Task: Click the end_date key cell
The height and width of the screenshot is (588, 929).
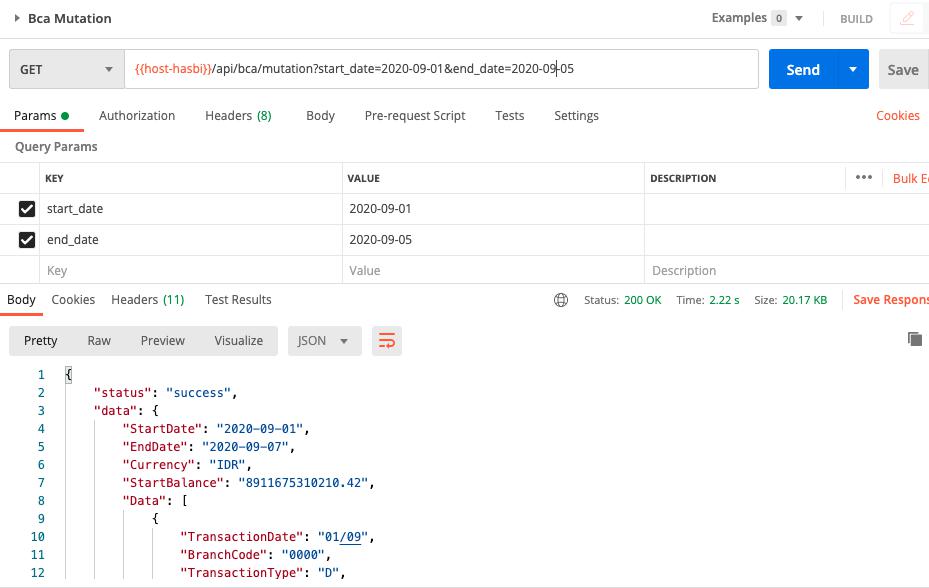Action: tap(191, 239)
